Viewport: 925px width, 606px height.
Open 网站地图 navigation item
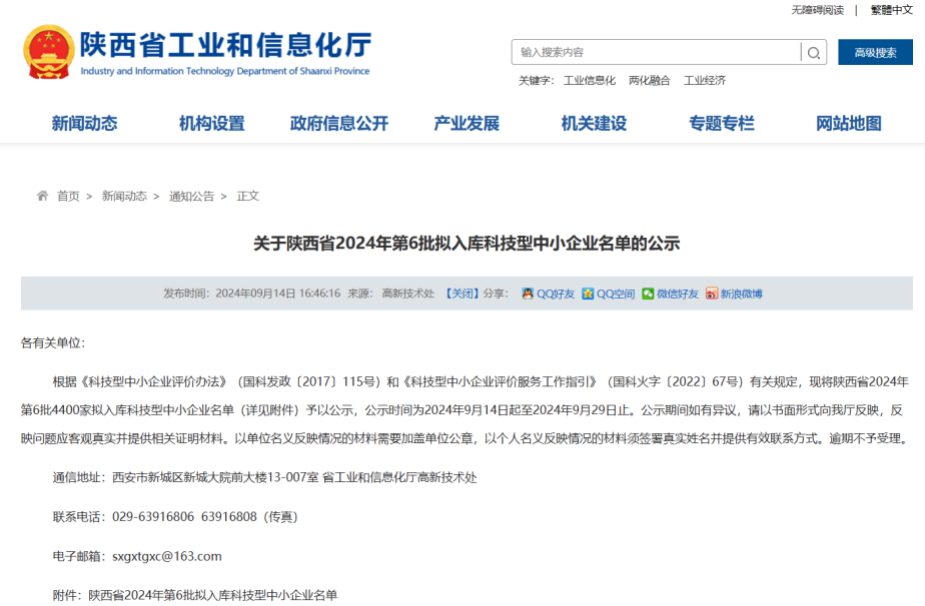849,124
